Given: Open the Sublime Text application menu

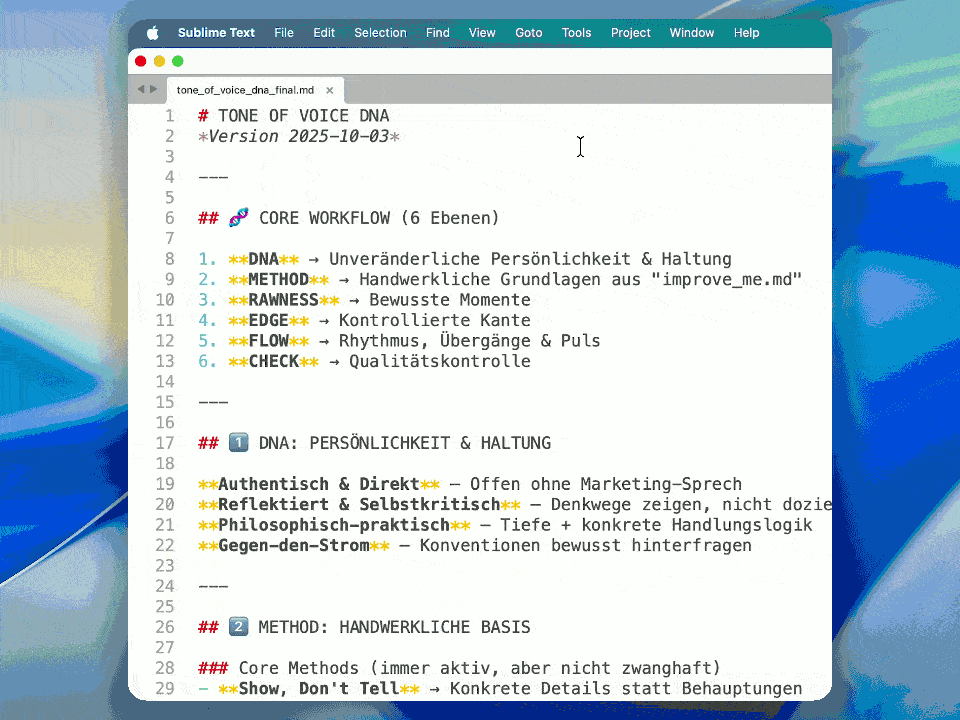Looking at the screenshot, I should 216,33.
